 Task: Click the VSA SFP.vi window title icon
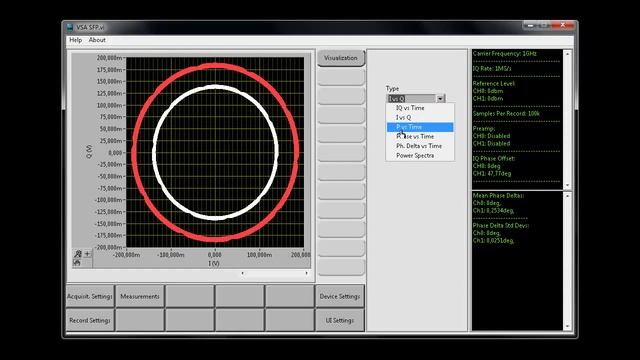[x=70, y=27]
